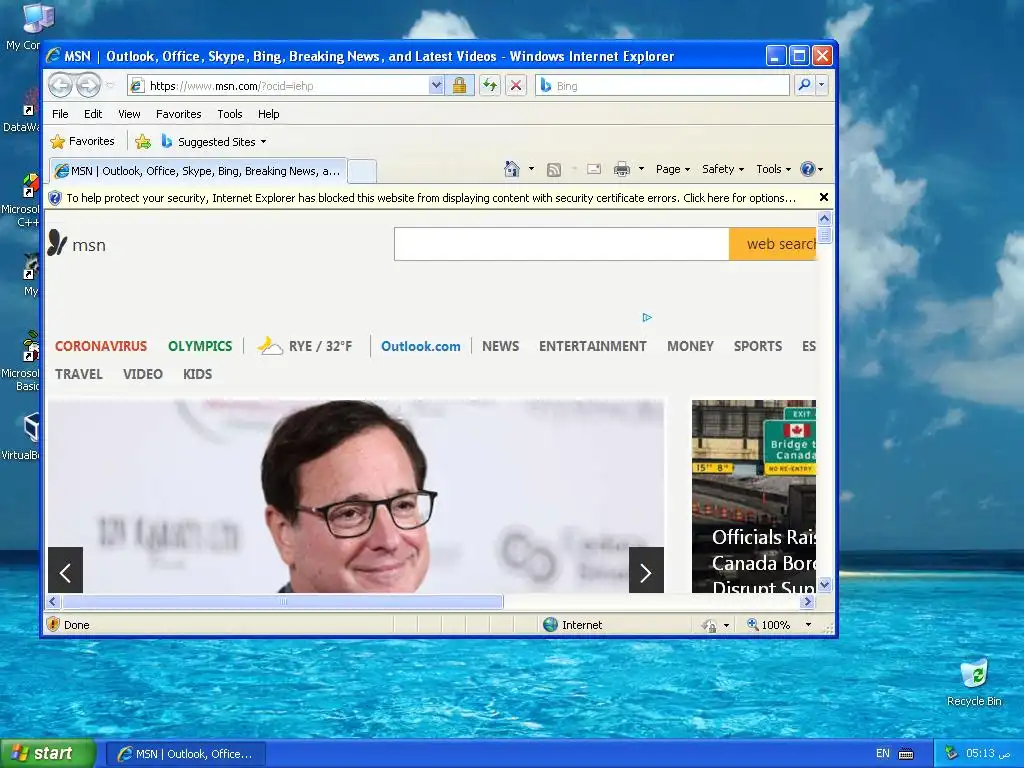Image resolution: width=1024 pixels, height=768 pixels.
Task: Click next slide arrow on carousel
Action: [x=646, y=570]
